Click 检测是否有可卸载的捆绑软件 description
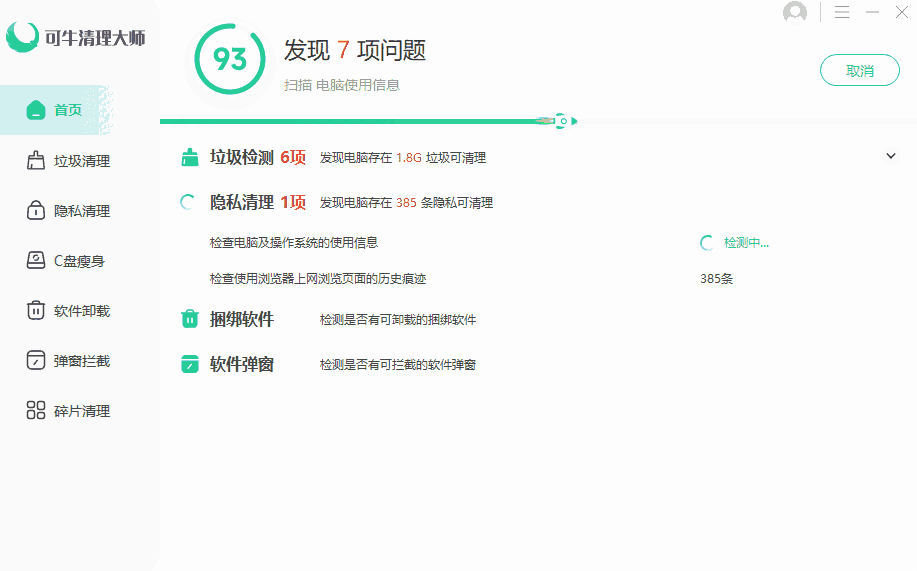 (x=398, y=319)
